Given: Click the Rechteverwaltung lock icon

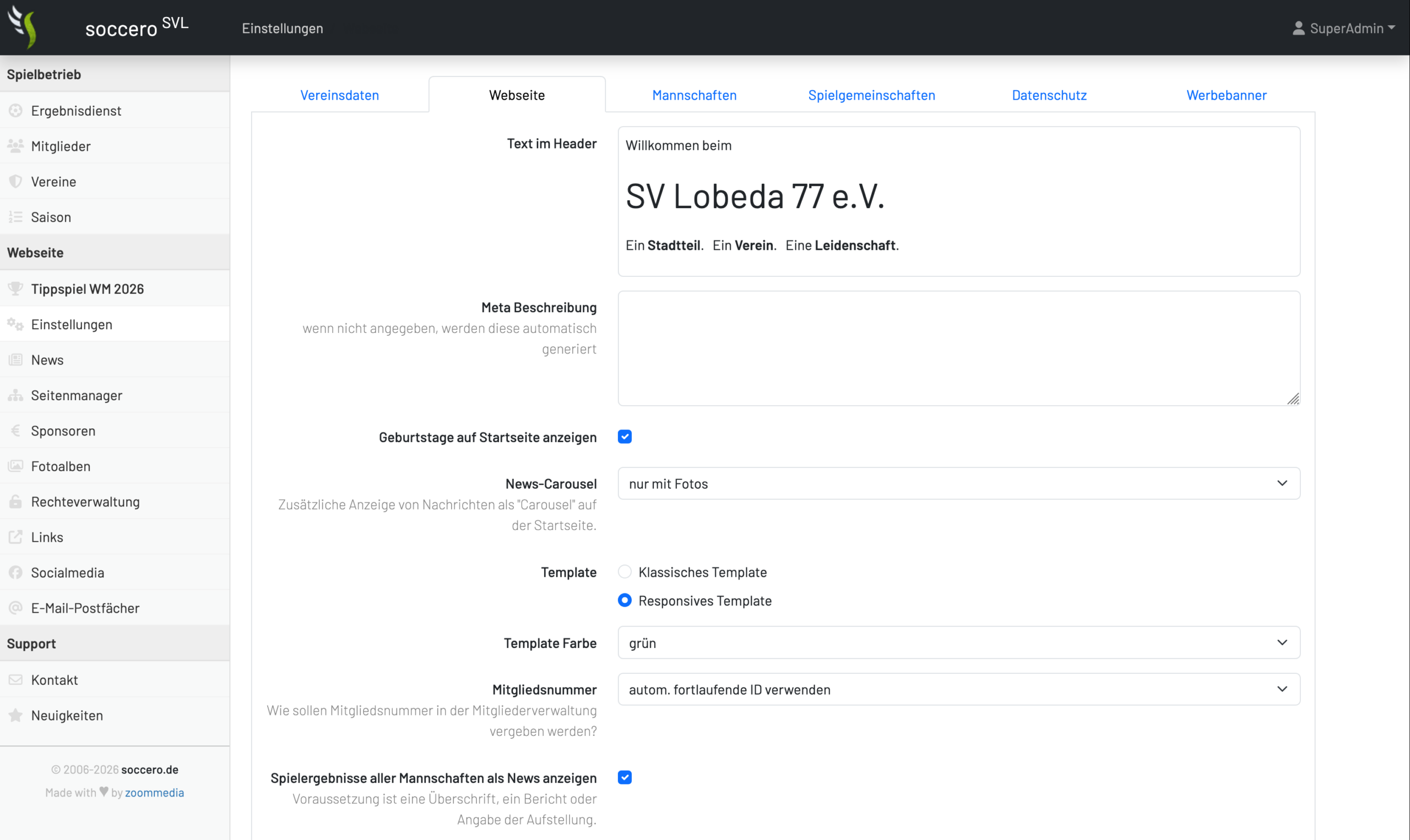Looking at the screenshot, I should tap(16, 501).
